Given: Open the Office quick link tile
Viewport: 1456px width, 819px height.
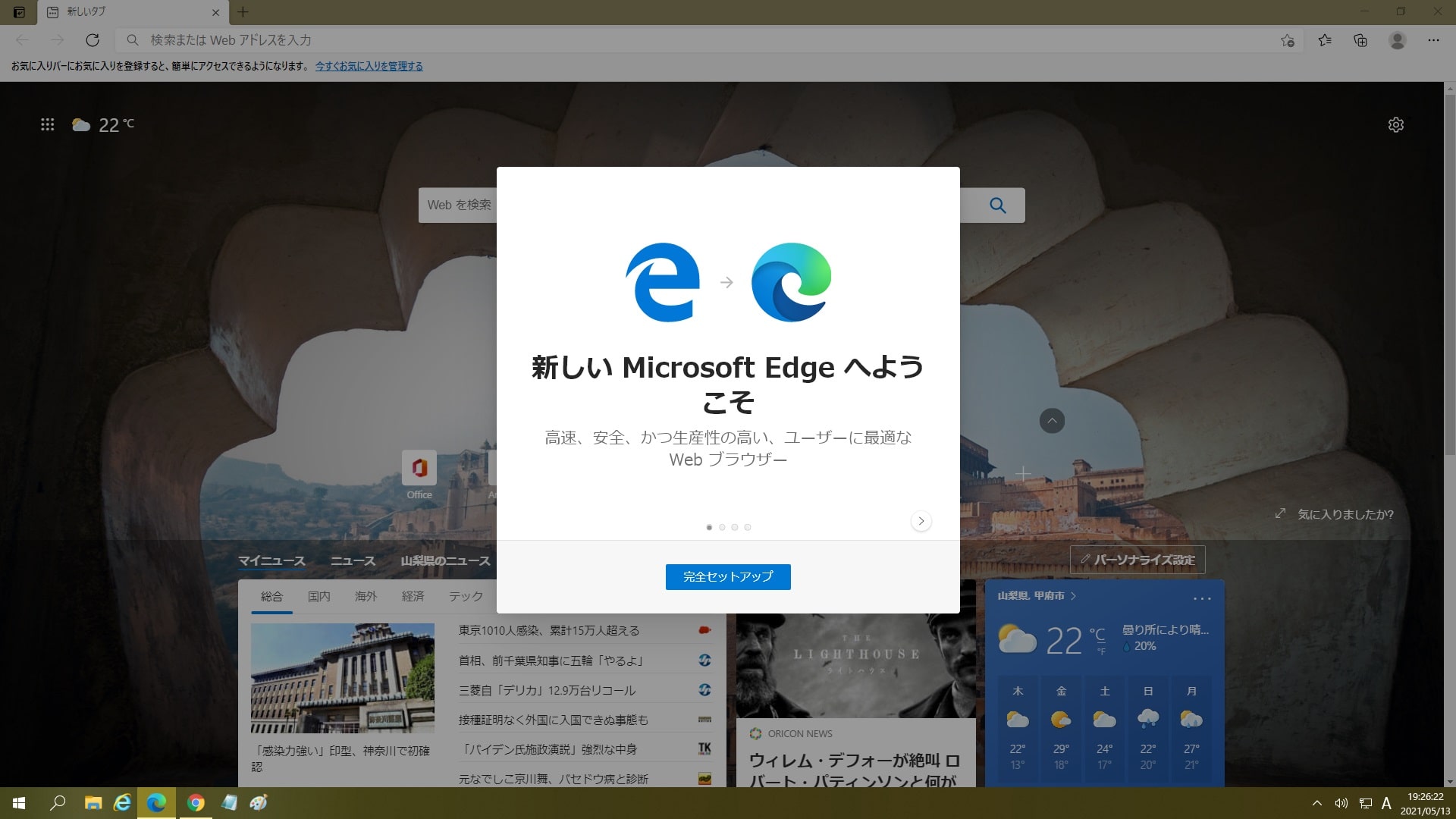Looking at the screenshot, I should pyautogui.click(x=419, y=475).
